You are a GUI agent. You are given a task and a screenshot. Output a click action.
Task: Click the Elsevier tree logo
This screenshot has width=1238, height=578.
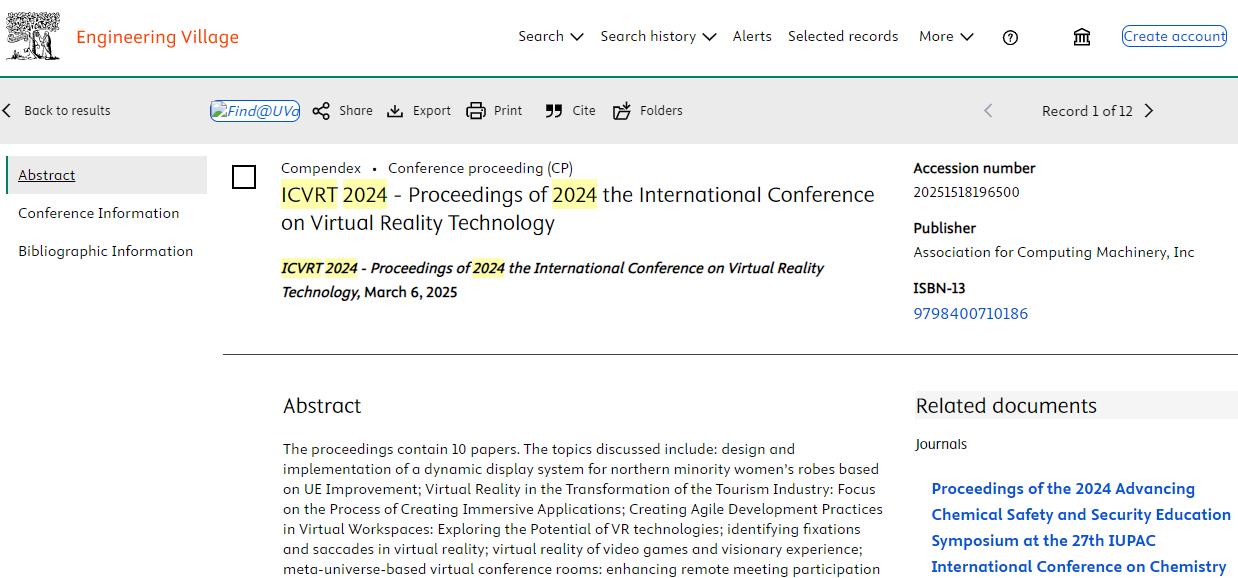[33, 37]
